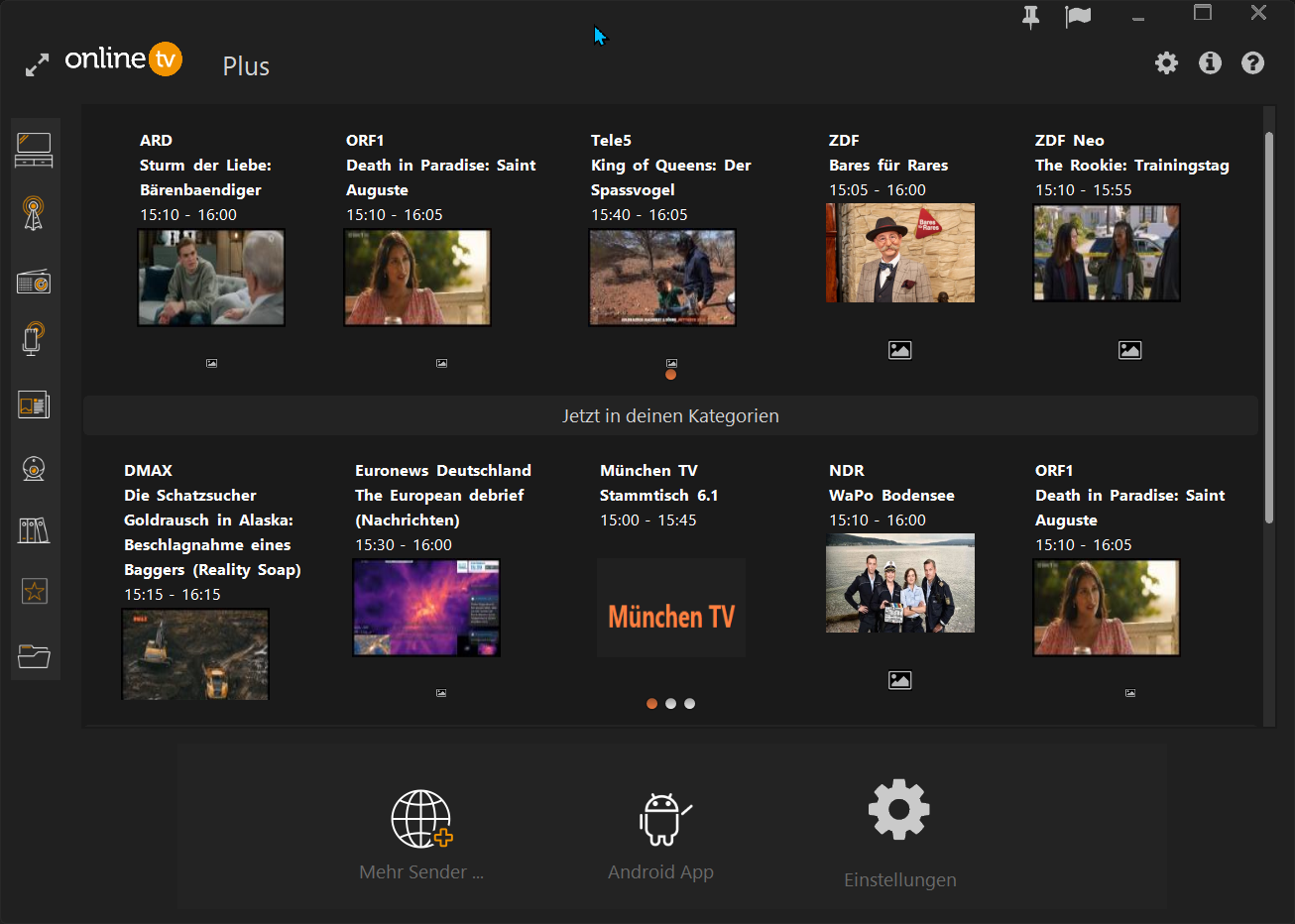Select the second carousel page dot
This screenshot has width=1295, height=924.
[x=670, y=703]
